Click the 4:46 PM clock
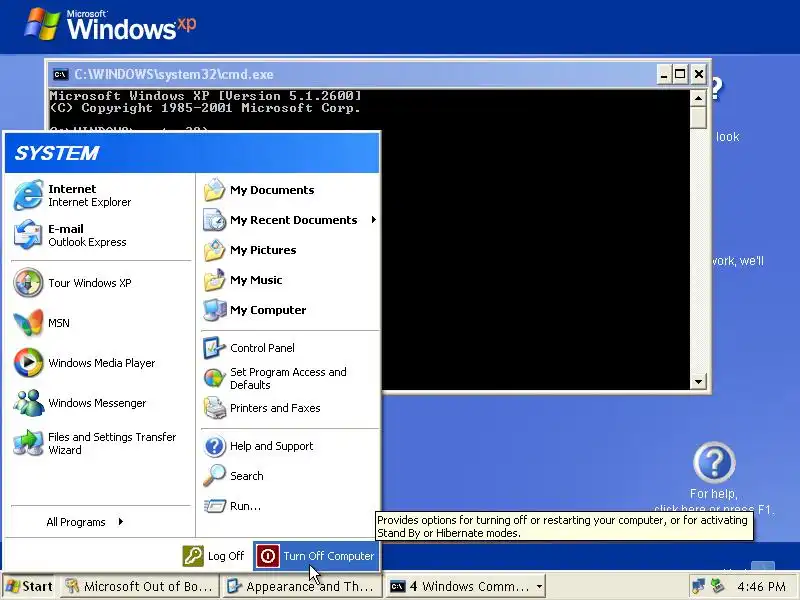Image resolution: width=800 pixels, height=600 pixels. click(761, 586)
